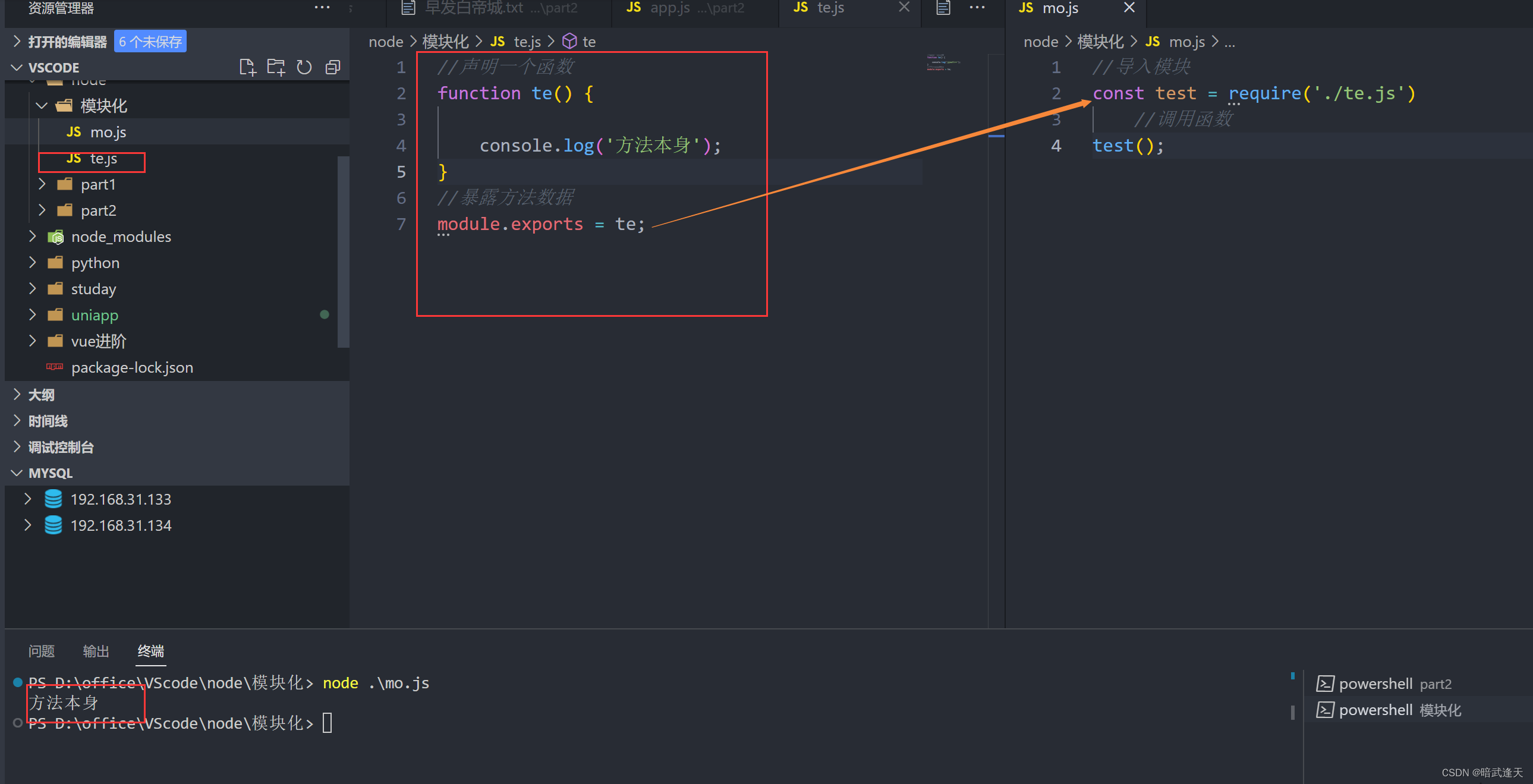Click the terminal prompt input line
Viewport: 1533px width, 784px height.
point(327,723)
